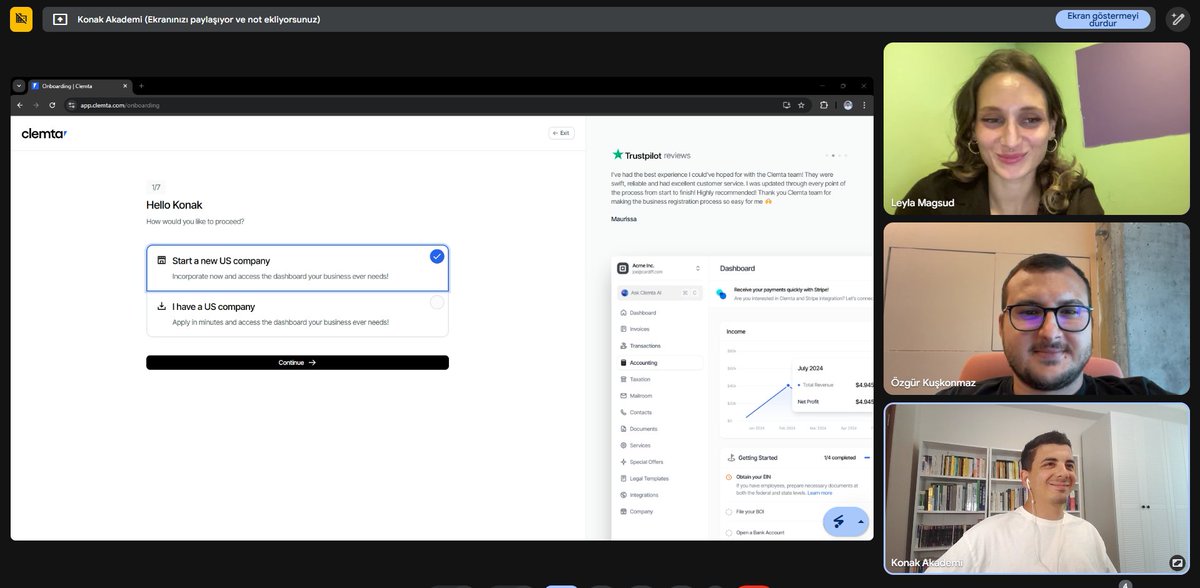Reload the Clemta onboarding page
1200x588 pixels.
tap(52, 105)
